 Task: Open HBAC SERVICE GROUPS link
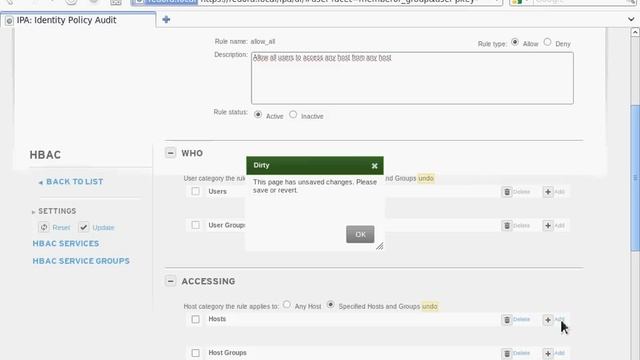81,261
